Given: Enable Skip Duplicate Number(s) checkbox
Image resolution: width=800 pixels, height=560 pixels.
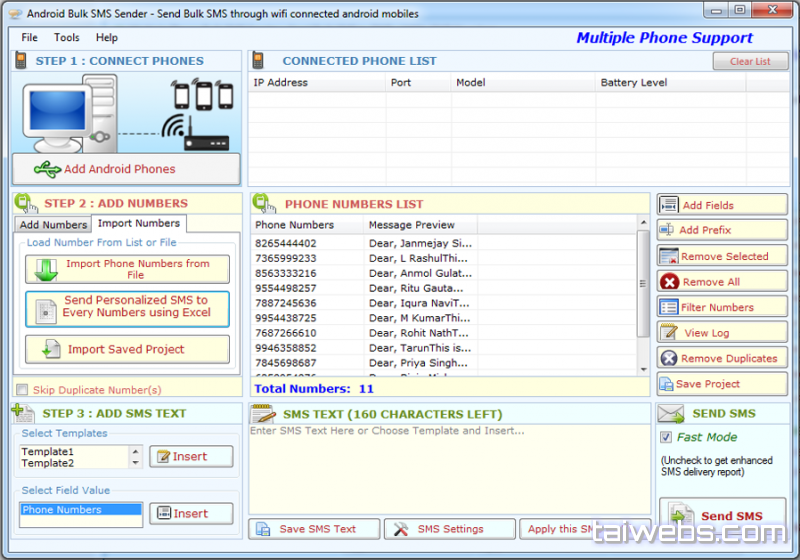Looking at the screenshot, I should [22, 390].
